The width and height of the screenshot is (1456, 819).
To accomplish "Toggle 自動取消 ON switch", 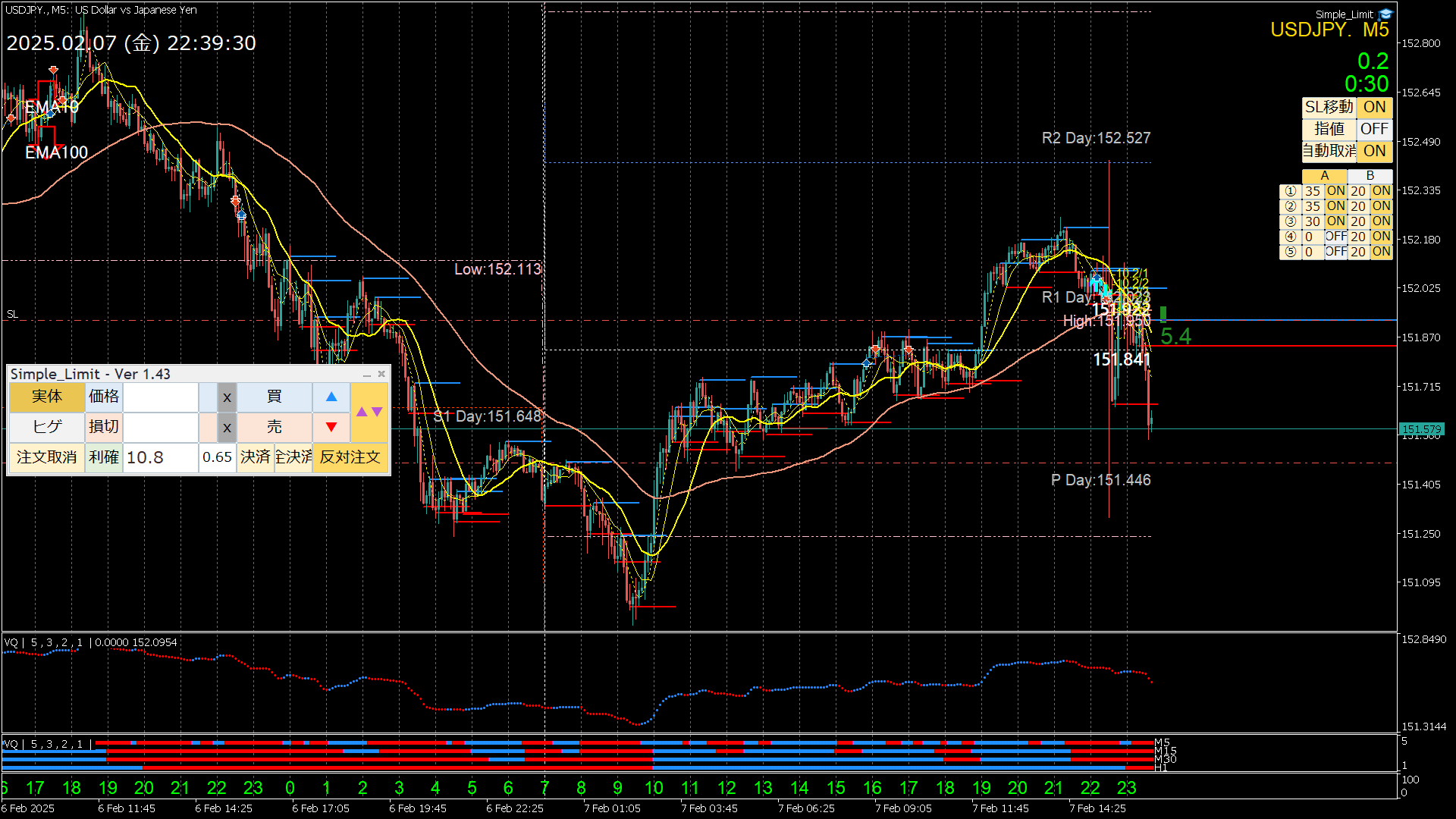I will pyautogui.click(x=1374, y=151).
